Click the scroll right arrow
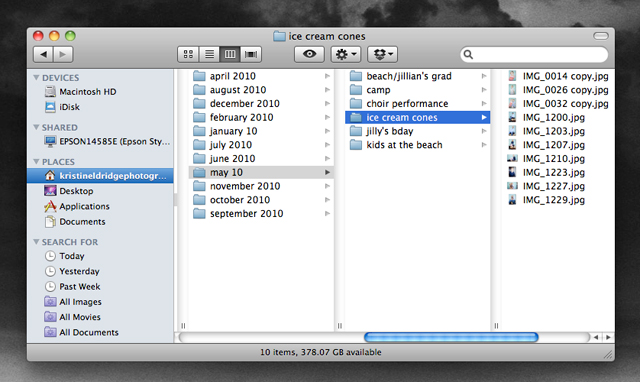This screenshot has height=382, width=640. pyautogui.click(x=608, y=337)
